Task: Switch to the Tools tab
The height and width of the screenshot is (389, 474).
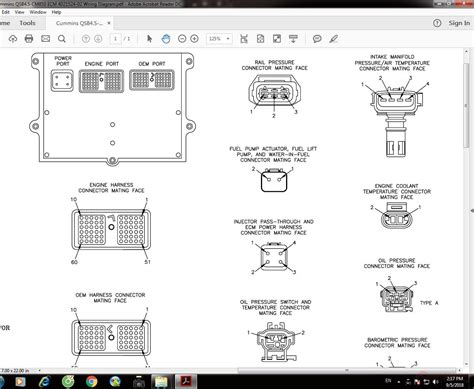Action: 27,23
